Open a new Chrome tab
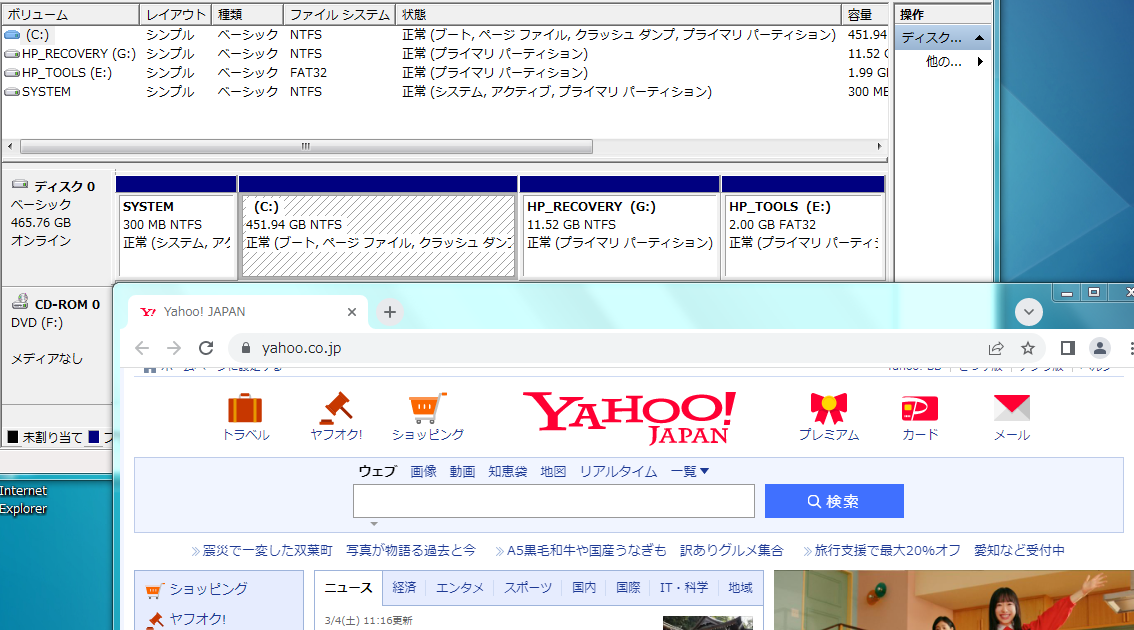Image resolution: width=1134 pixels, height=630 pixels. tap(390, 312)
